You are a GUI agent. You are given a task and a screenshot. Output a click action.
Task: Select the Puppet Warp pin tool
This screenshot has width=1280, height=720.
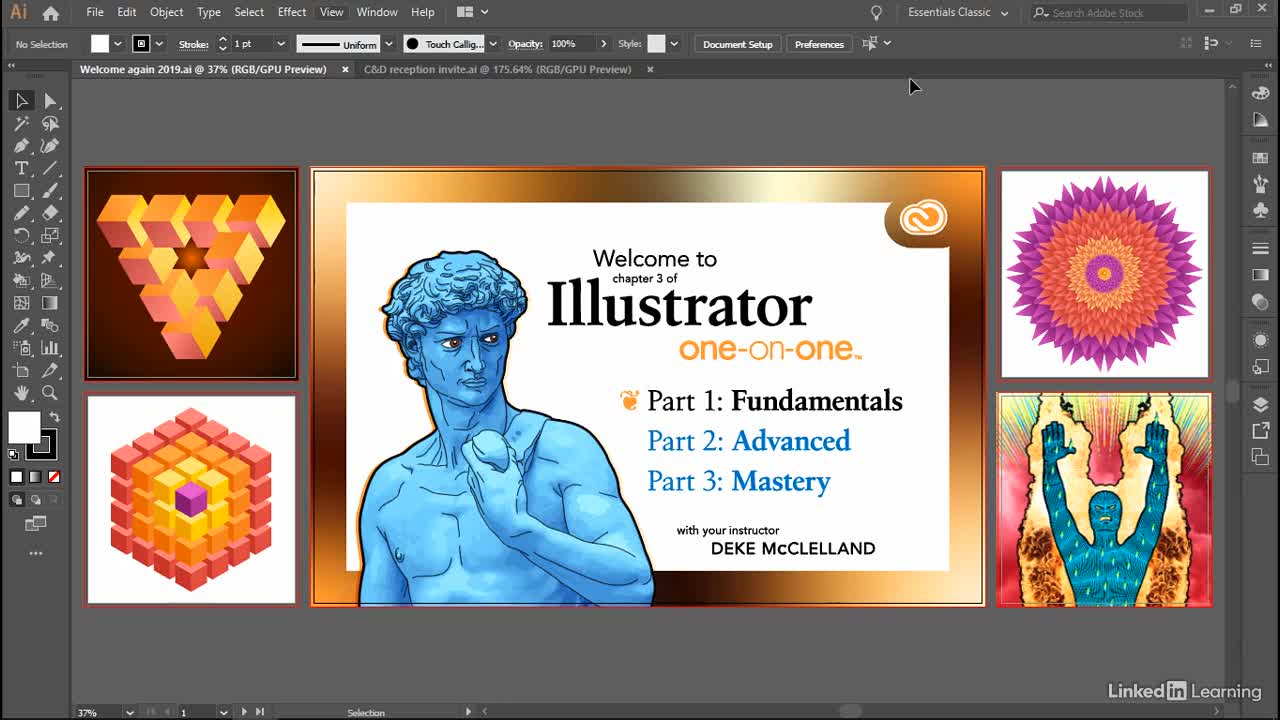[50, 258]
